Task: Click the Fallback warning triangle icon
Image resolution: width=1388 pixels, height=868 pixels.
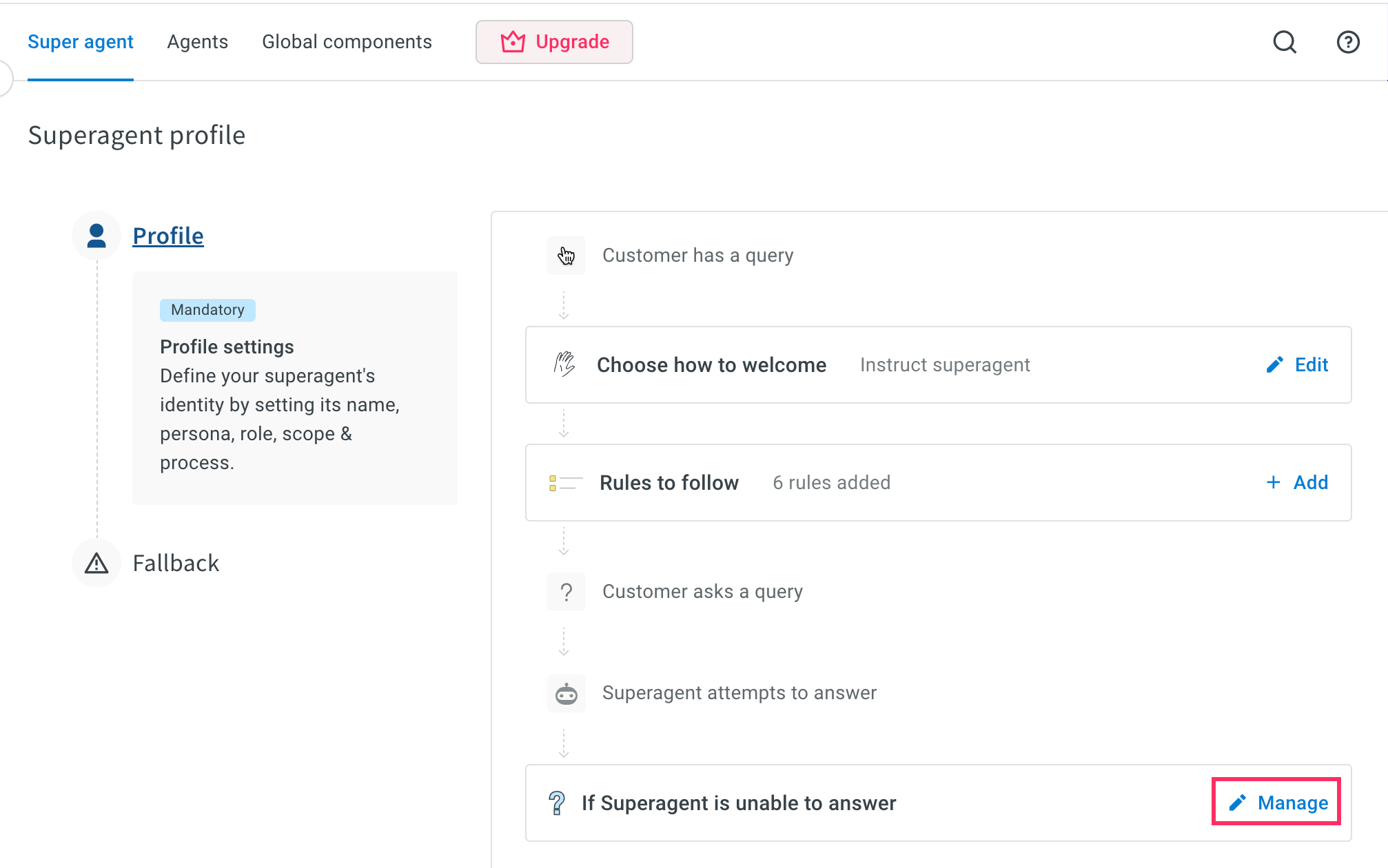Action: coord(96,564)
